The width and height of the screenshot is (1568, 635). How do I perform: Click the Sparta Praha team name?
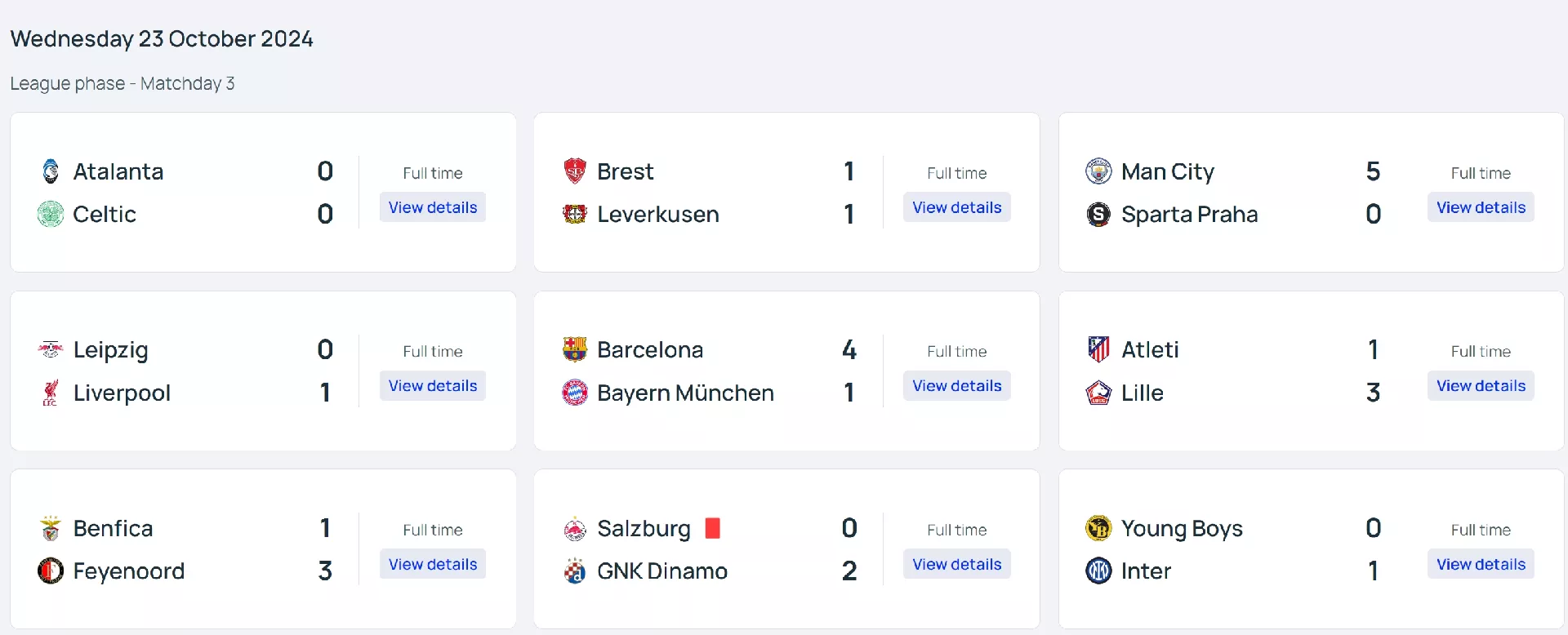(1189, 214)
